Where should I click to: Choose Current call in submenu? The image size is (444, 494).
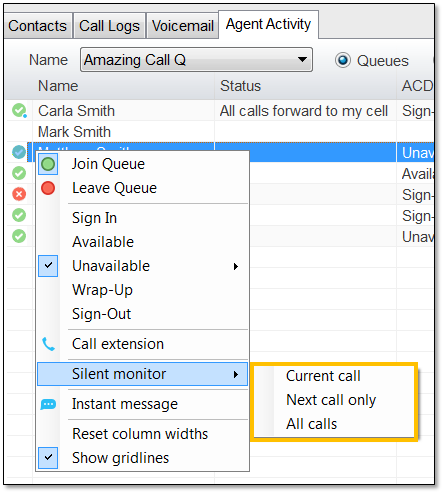(x=334, y=376)
